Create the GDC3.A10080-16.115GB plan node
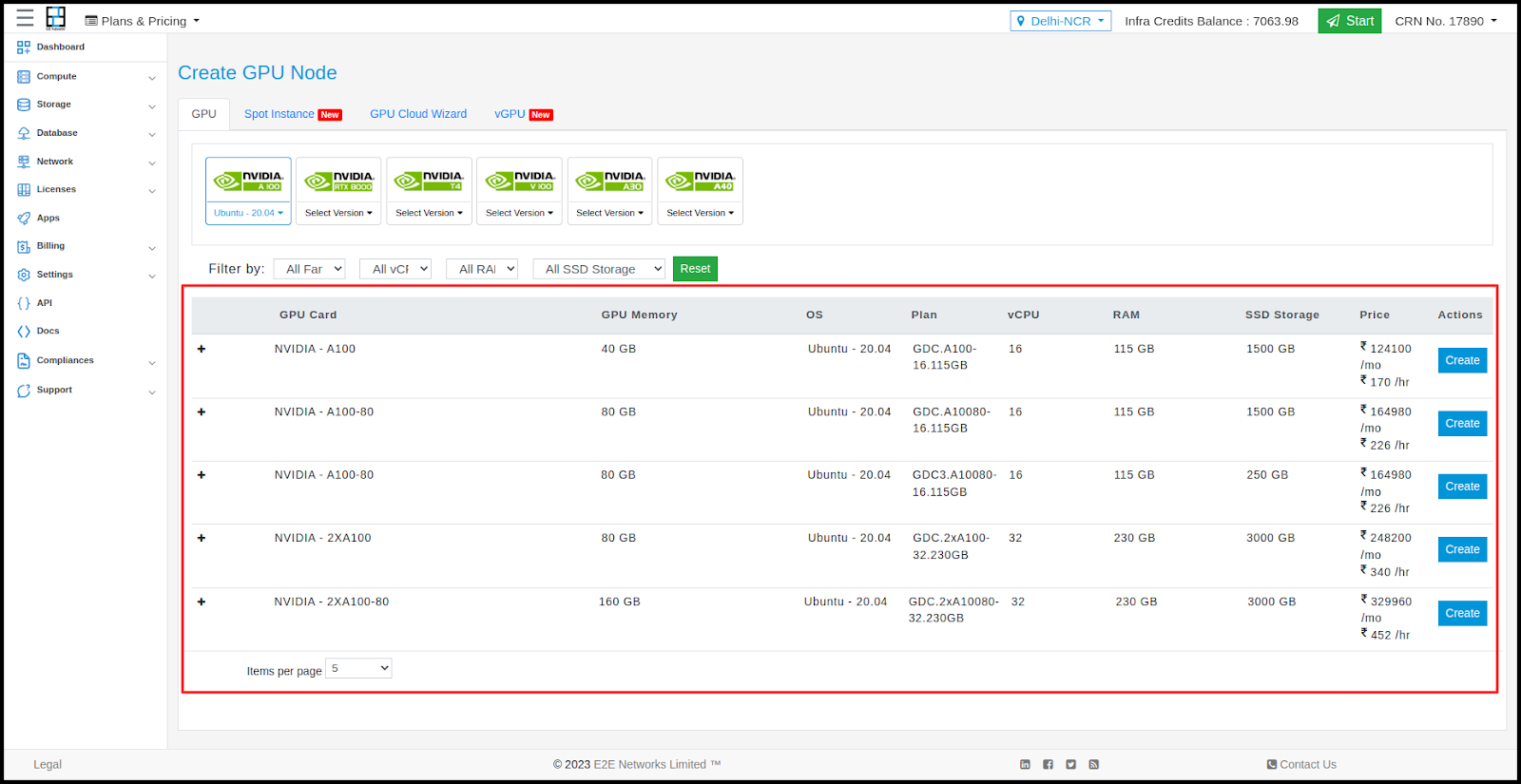The width and height of the screenshot is (1521, 784). click(1462, 487)
